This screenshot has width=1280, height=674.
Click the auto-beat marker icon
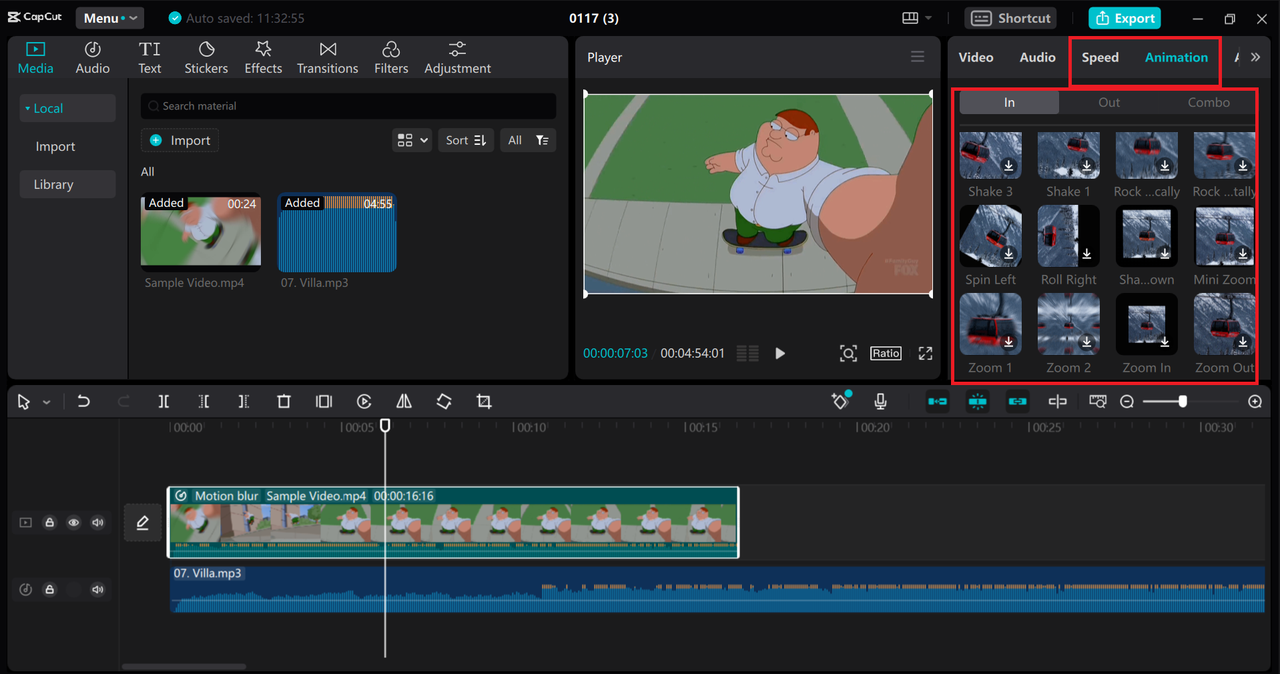(x=841, y=401)
